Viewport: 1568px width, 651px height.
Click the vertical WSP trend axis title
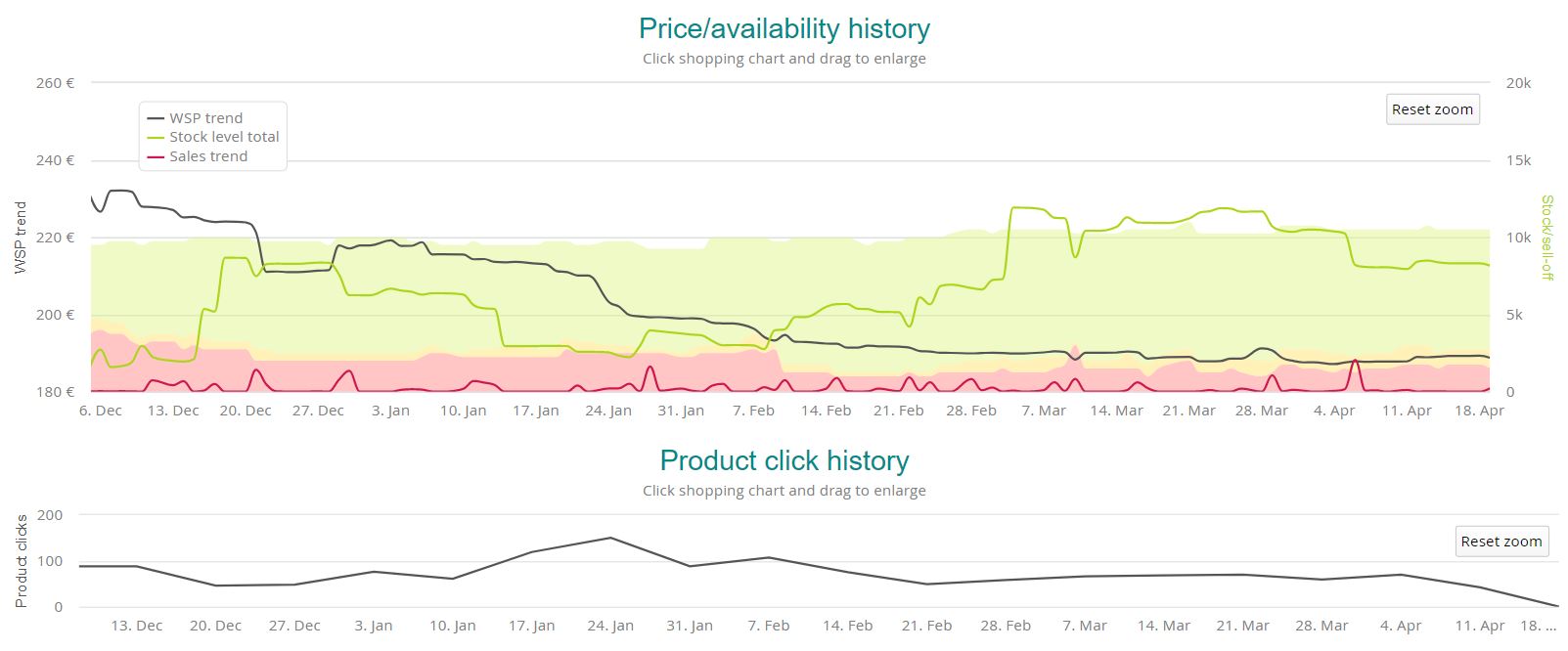click(x=21, y=238)
